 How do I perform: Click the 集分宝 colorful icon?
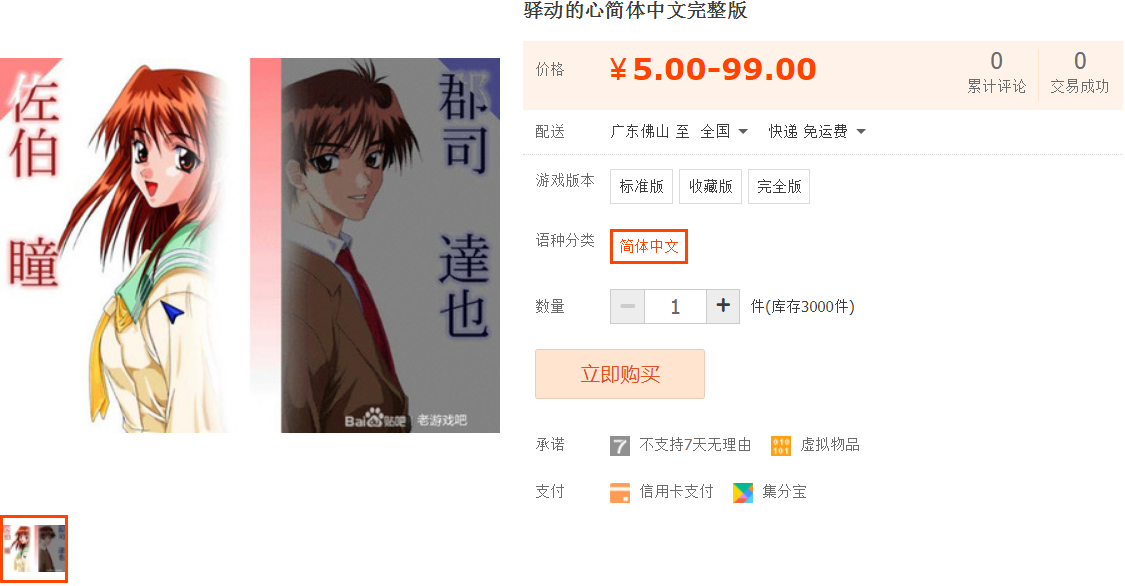click(x=743, y=492)
